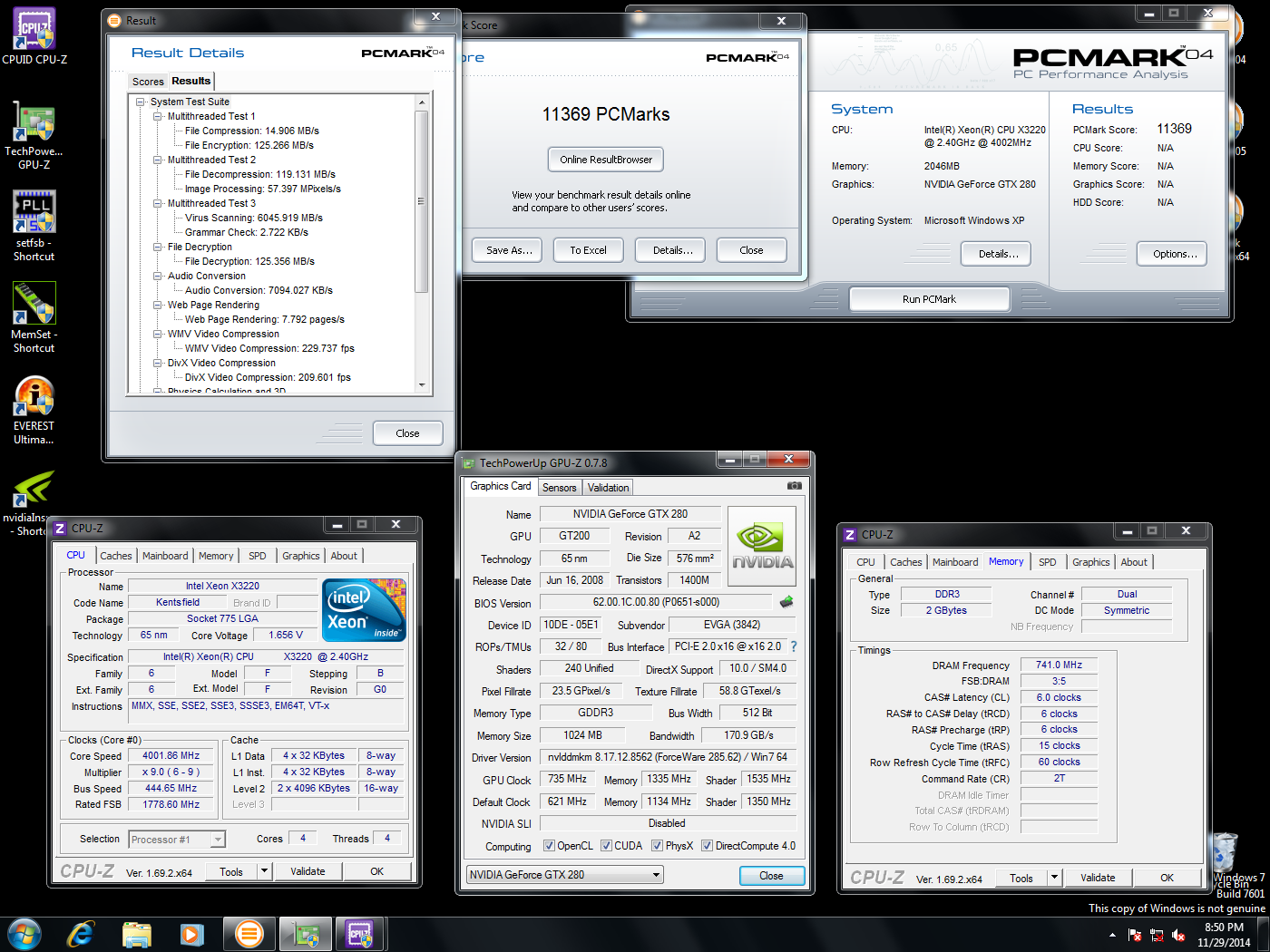Click scrollbar down arrow in Result Details

(422, 385)
